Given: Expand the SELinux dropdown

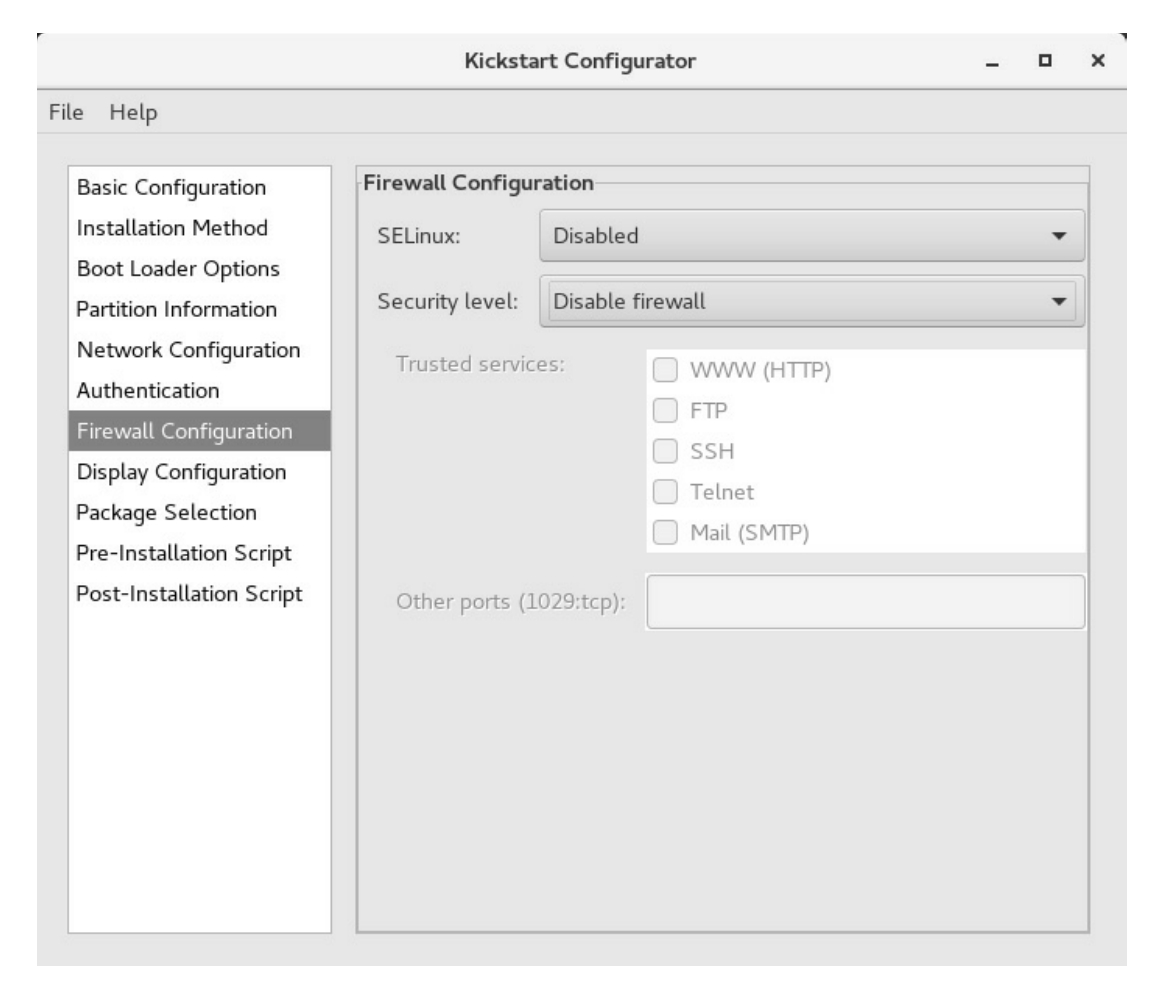Looking at the screenshot, I should pyautogui.click(x=811, y=236).
